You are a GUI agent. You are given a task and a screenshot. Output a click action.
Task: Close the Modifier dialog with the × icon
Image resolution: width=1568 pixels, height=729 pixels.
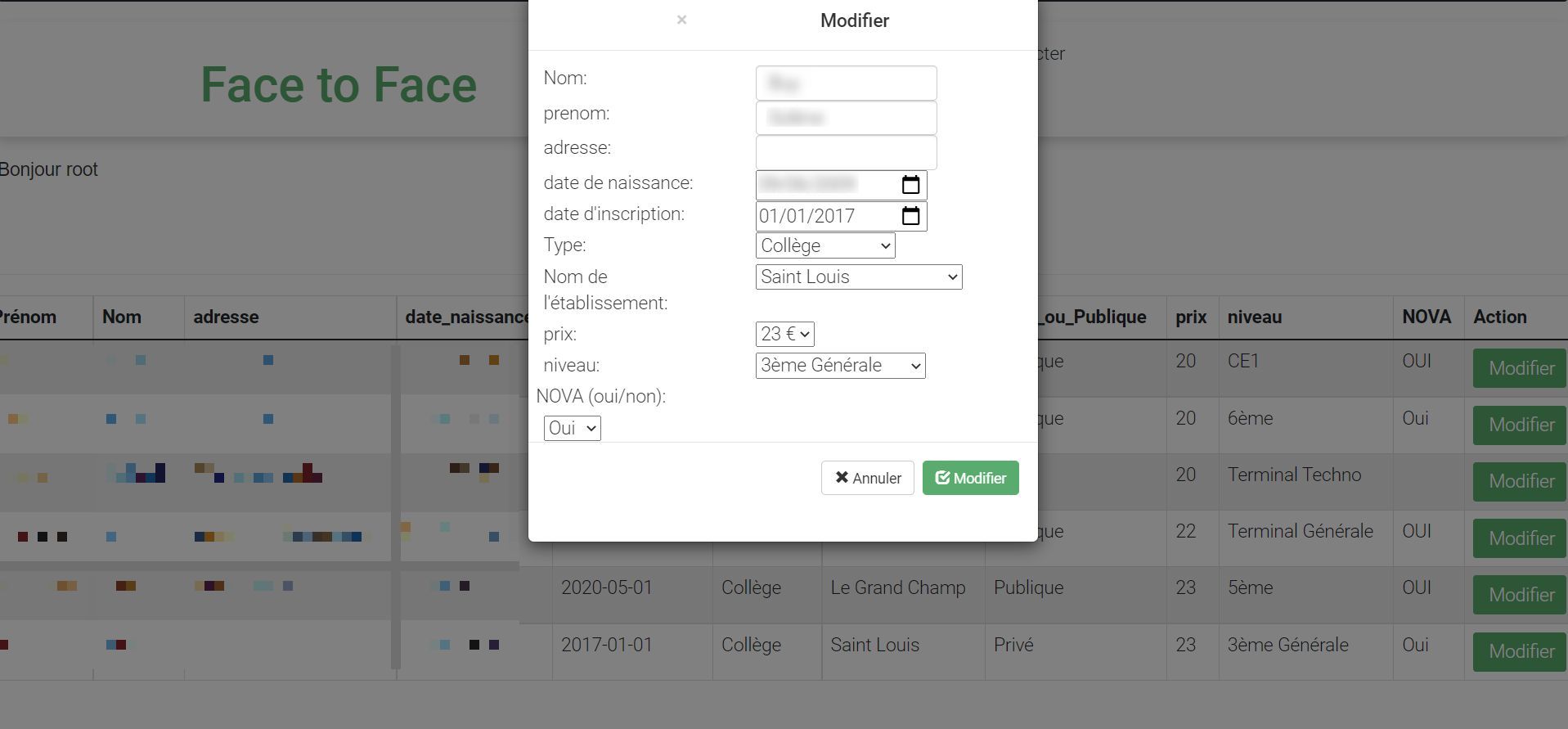[681, 20]
